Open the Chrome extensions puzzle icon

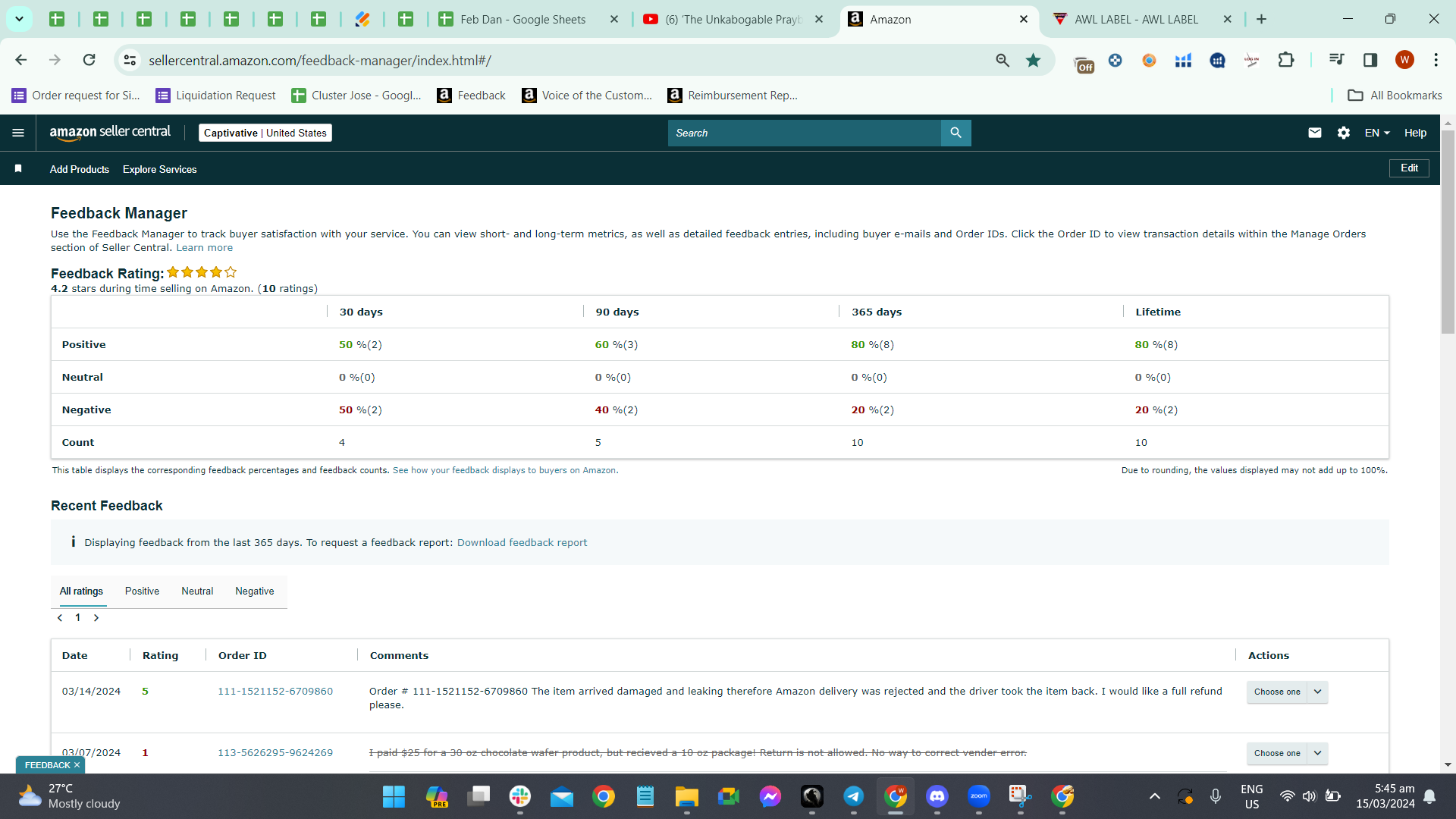(1286, 60)
